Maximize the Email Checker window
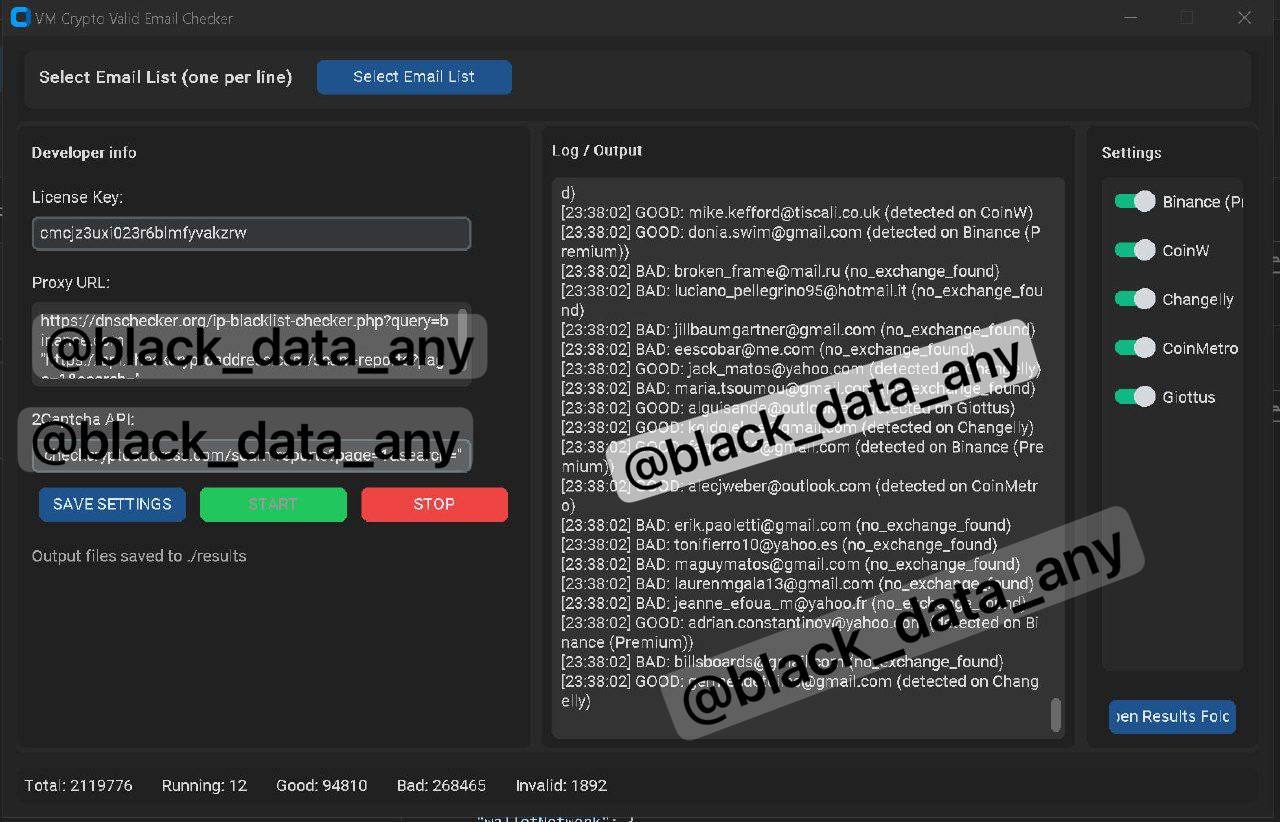The height and width of the screenshot is (822, 1280). tap(1187, 18)
